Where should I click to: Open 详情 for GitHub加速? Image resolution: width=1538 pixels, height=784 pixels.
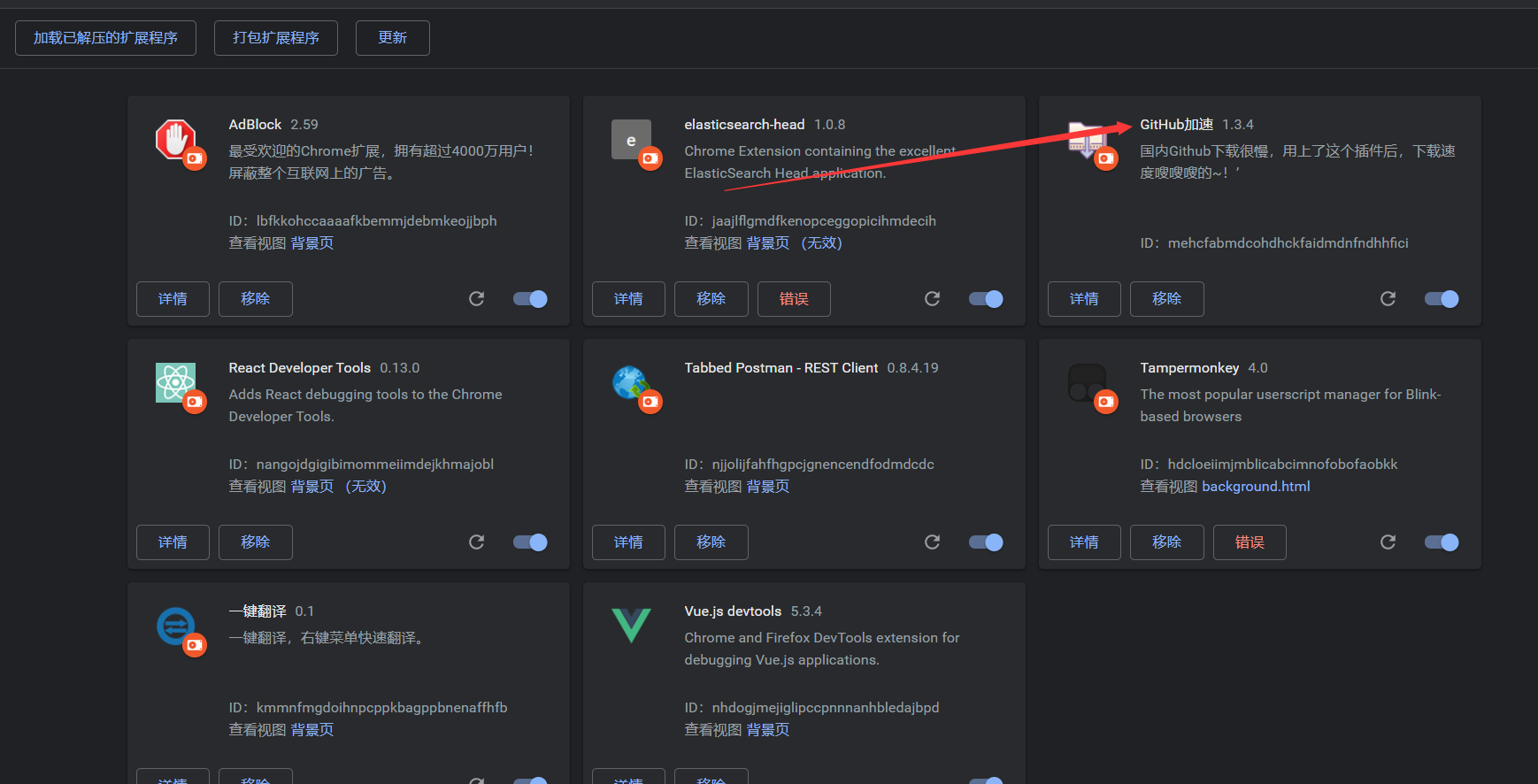(1084, 299)
